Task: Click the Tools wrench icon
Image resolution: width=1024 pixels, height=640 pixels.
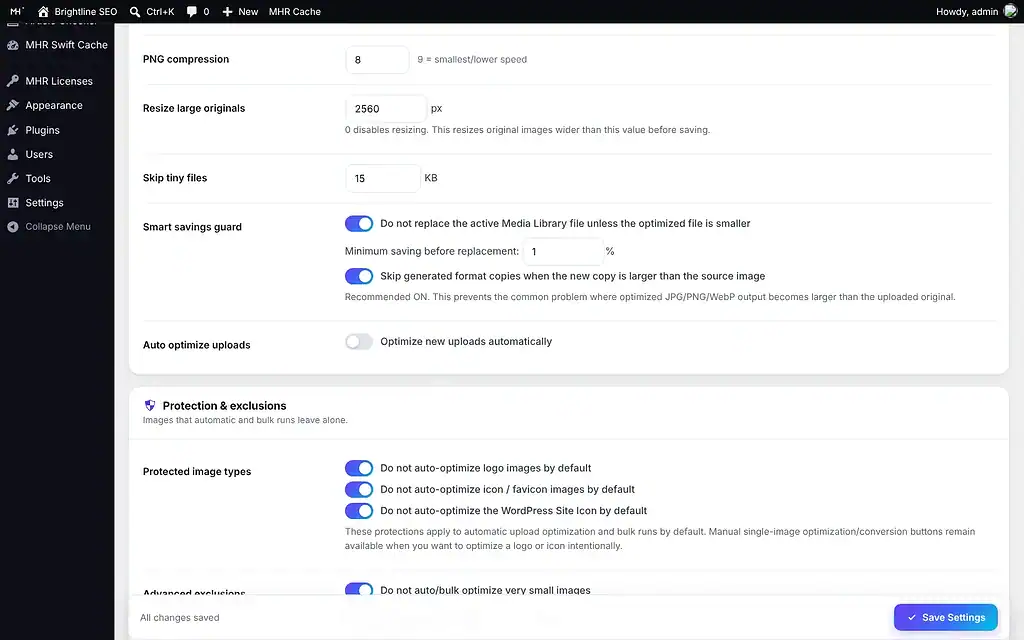Action: tap(12, 178)
